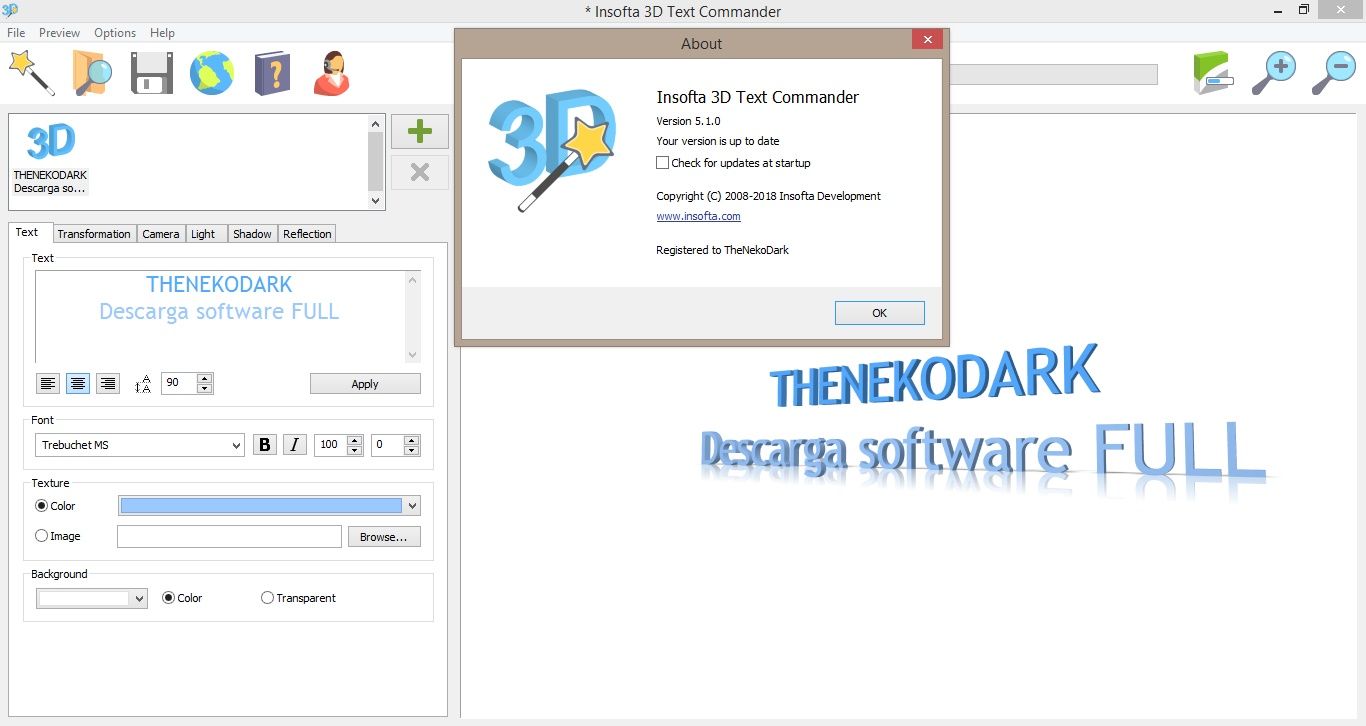Click the line spacing number field
Screen dimensions: 1366x726
[179, 383]
